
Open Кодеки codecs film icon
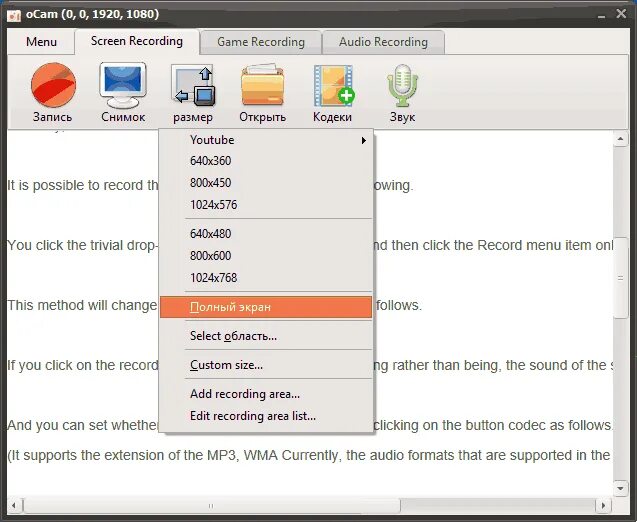pos(334,85)
